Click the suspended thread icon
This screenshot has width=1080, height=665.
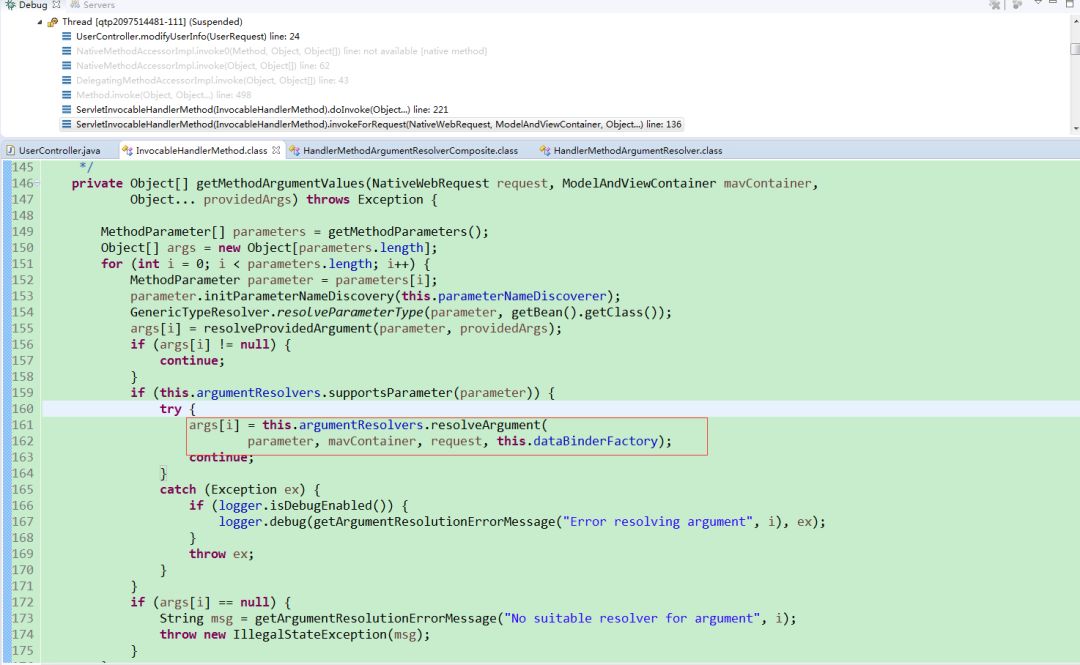point(52,22)
